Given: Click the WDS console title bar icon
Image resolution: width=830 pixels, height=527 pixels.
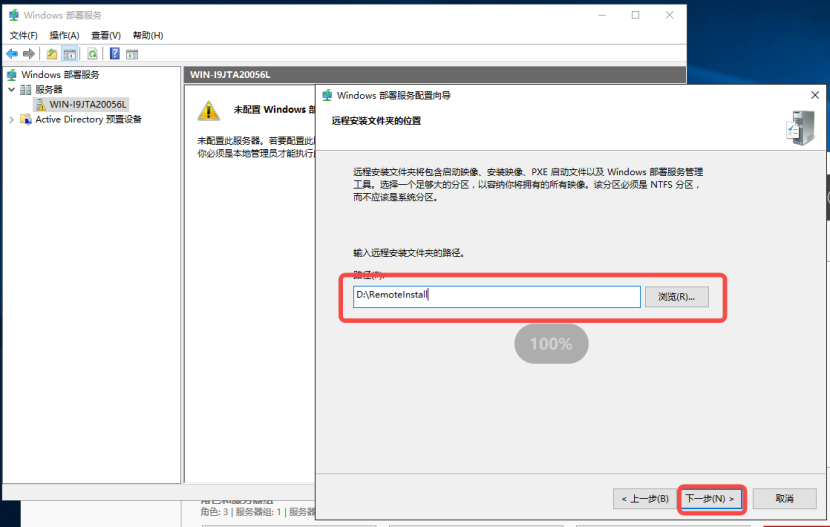Looking at the screenshot, I should pos(14,15).
